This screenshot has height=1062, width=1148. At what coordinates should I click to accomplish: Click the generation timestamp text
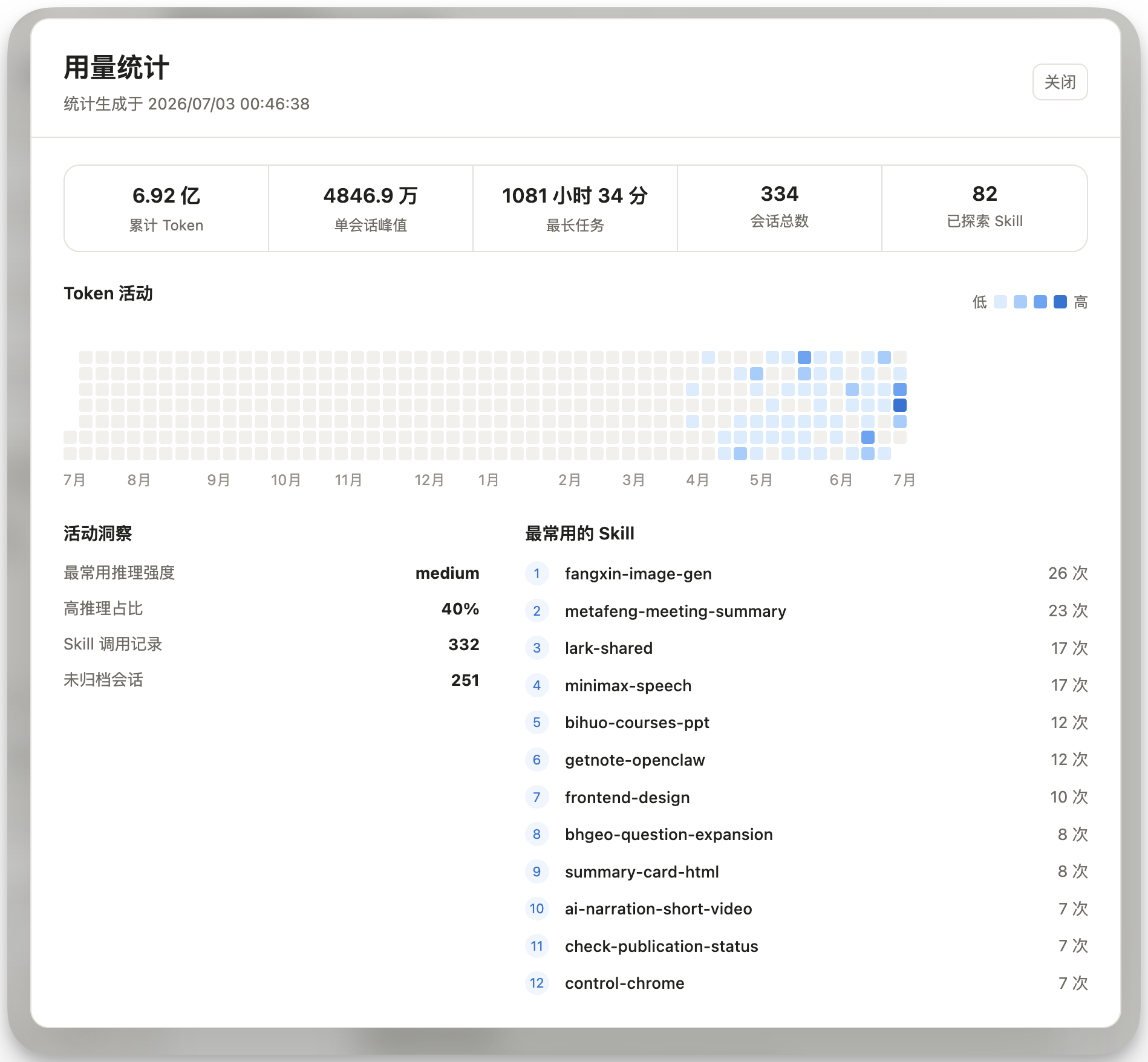tap(186, 104)
